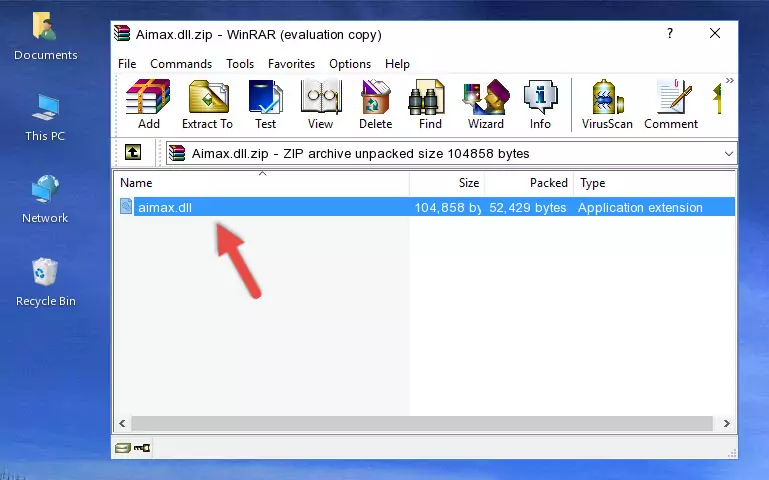This screenshot has height=480, width=769.
Task: Open the Favorites menu
Action: click(291, 64)
